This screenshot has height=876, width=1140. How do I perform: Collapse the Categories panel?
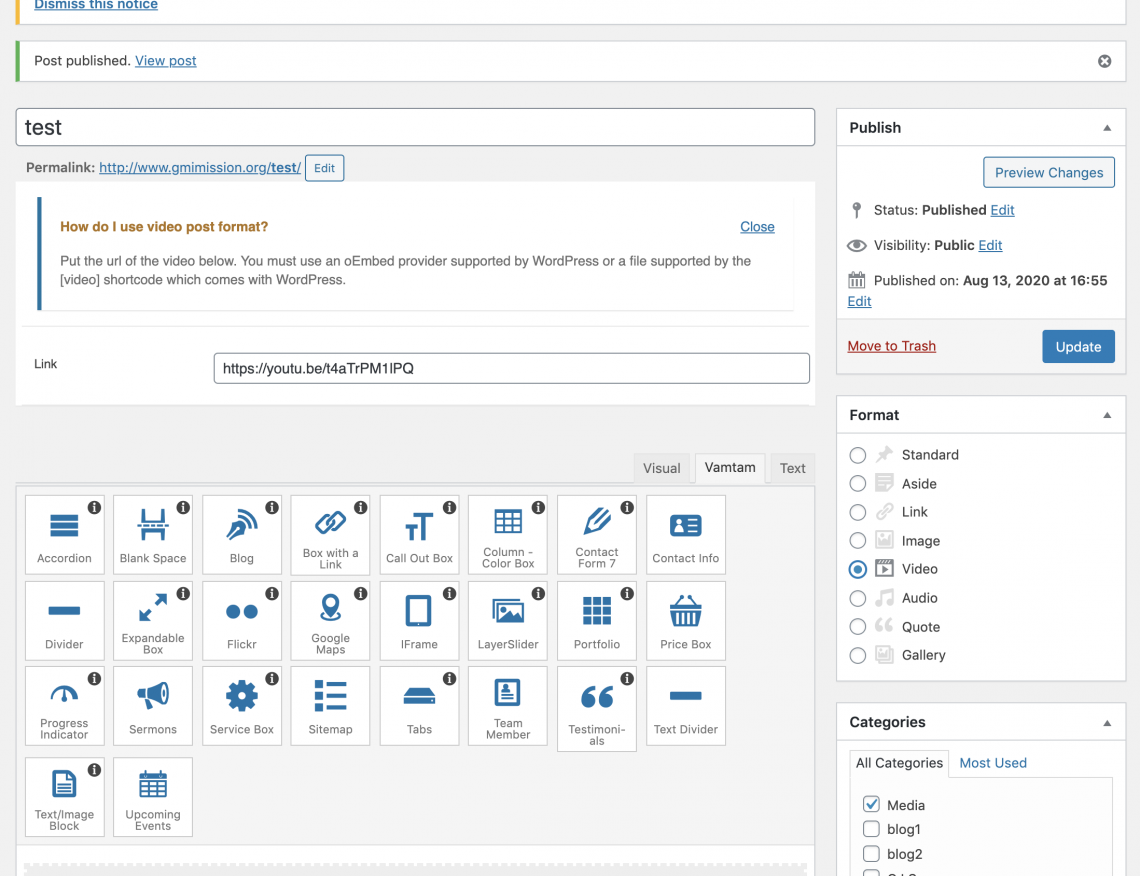pos(1107,722)
